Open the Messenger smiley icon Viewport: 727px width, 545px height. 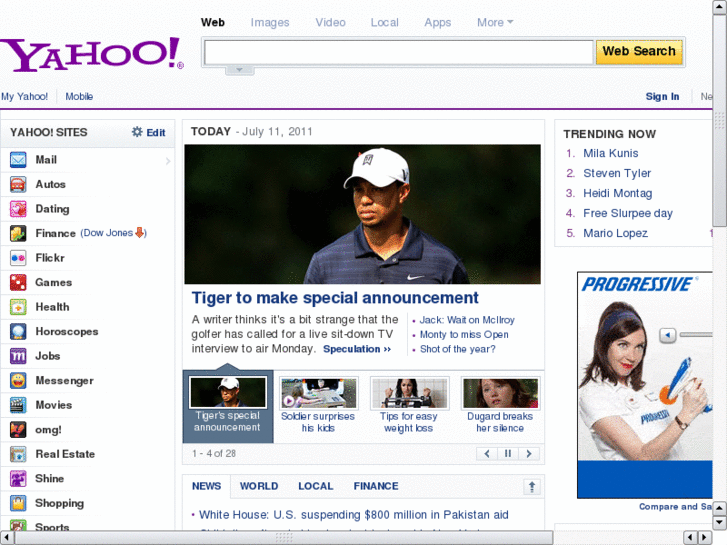(x=18, y=381)
